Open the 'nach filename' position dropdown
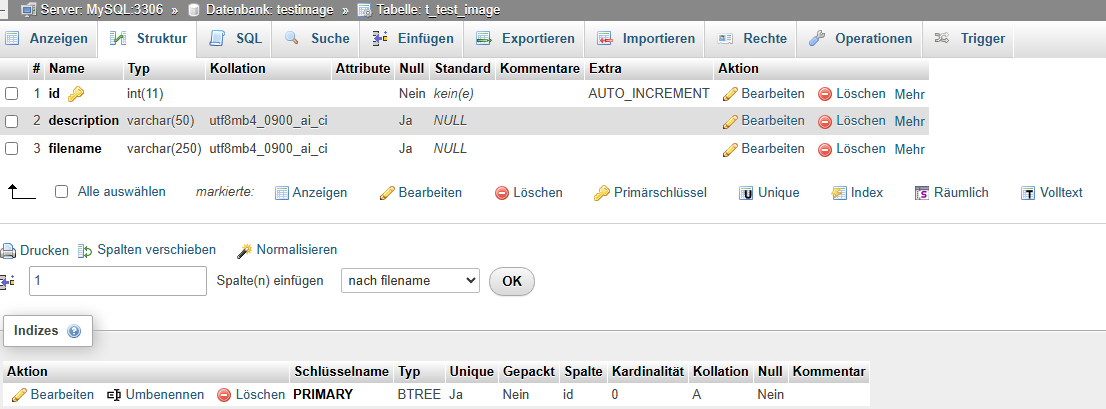Image resolution: width=1106 pixels, height=409 pixels. pos(411,281)
